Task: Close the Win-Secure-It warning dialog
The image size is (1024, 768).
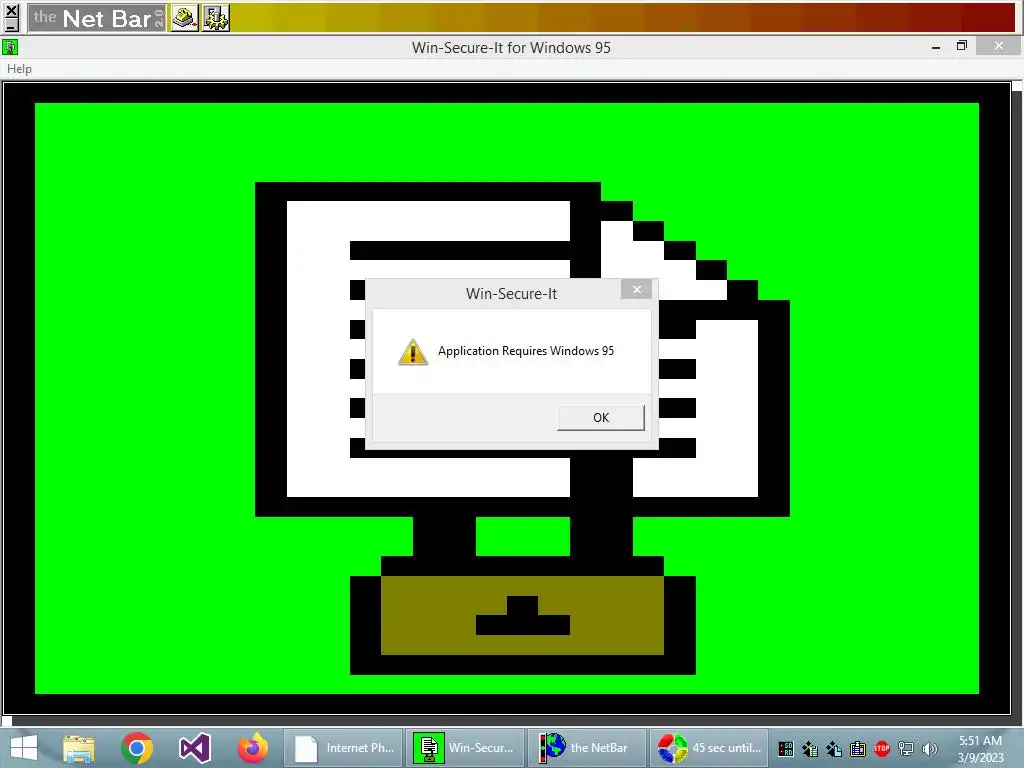Action: coord(636,289)
